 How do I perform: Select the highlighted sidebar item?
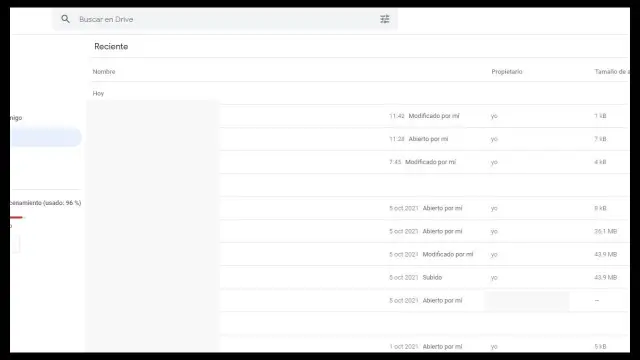[x=46, y=138]
